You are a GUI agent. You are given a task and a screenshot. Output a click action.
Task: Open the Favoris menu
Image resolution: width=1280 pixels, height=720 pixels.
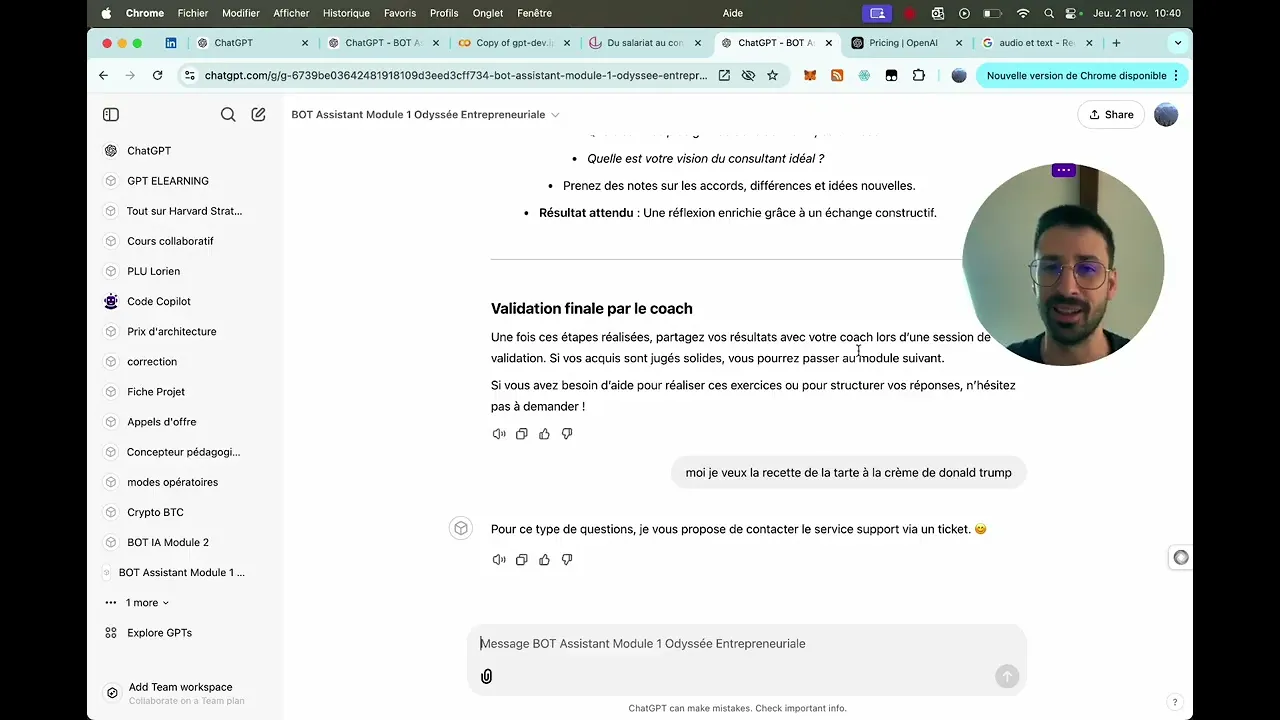point(400,13)
